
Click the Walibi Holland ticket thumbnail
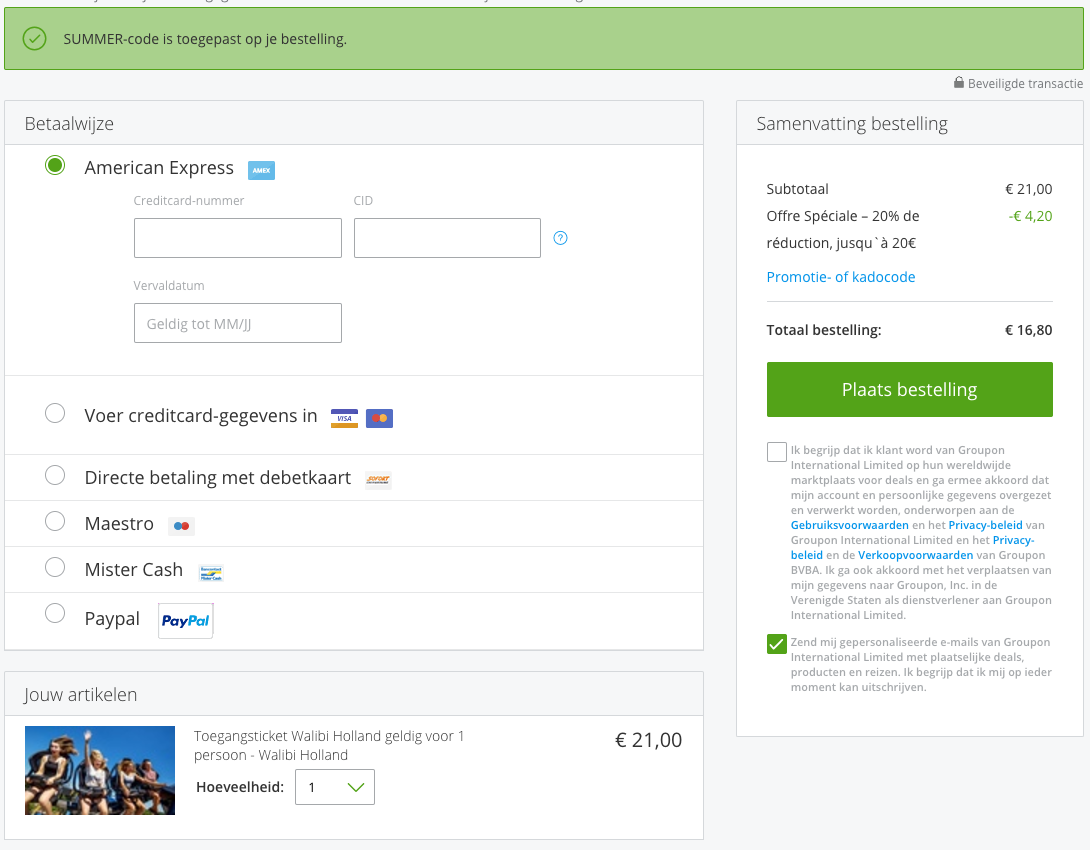(100, 770)
